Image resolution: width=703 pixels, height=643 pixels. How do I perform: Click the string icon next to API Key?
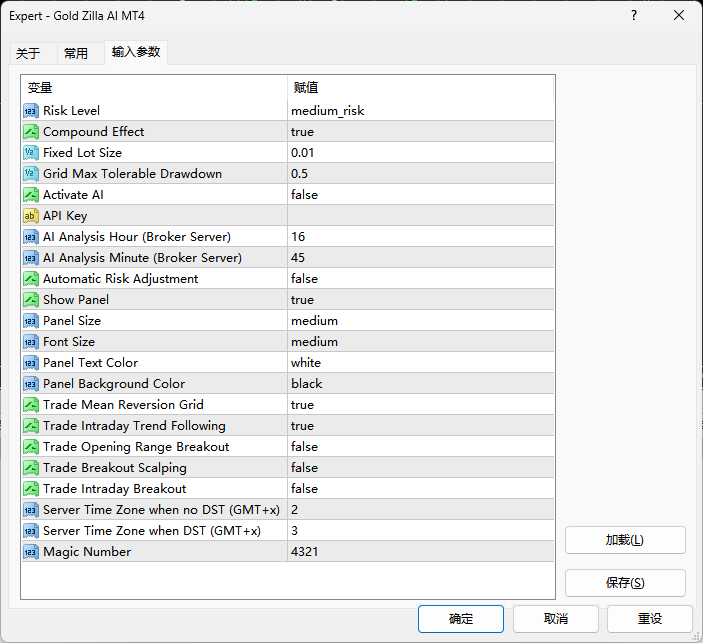pos(31,216)
